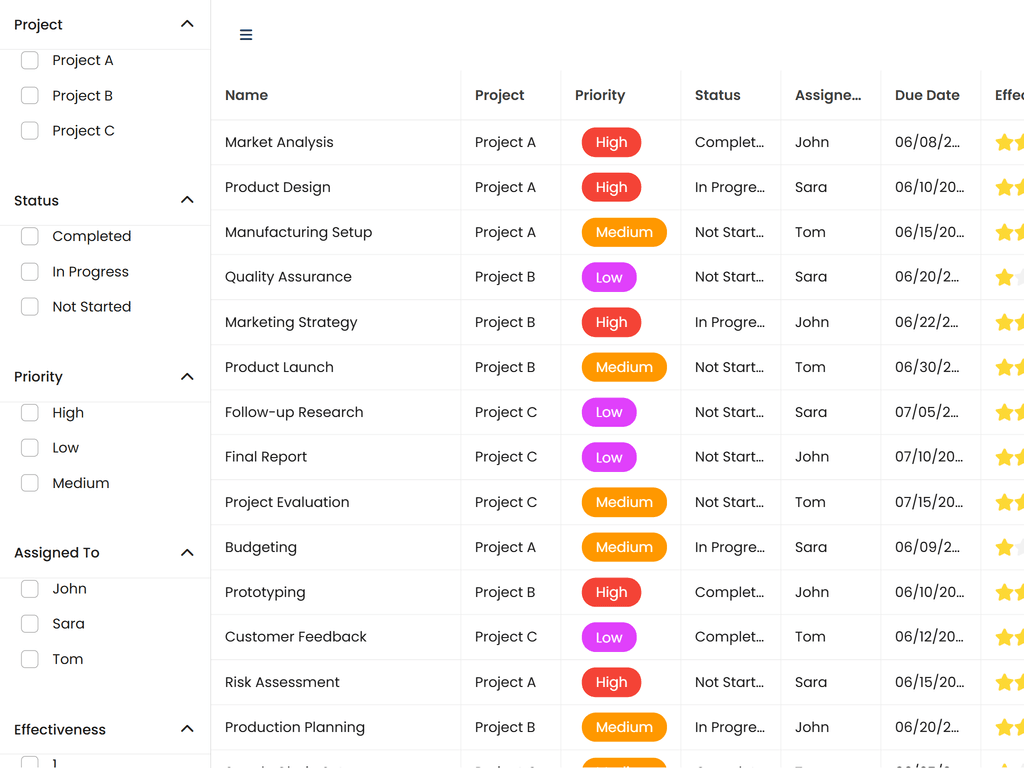Collapse the Priority filter section
This screenshot has height=768, width=1024.
point(187,377)
